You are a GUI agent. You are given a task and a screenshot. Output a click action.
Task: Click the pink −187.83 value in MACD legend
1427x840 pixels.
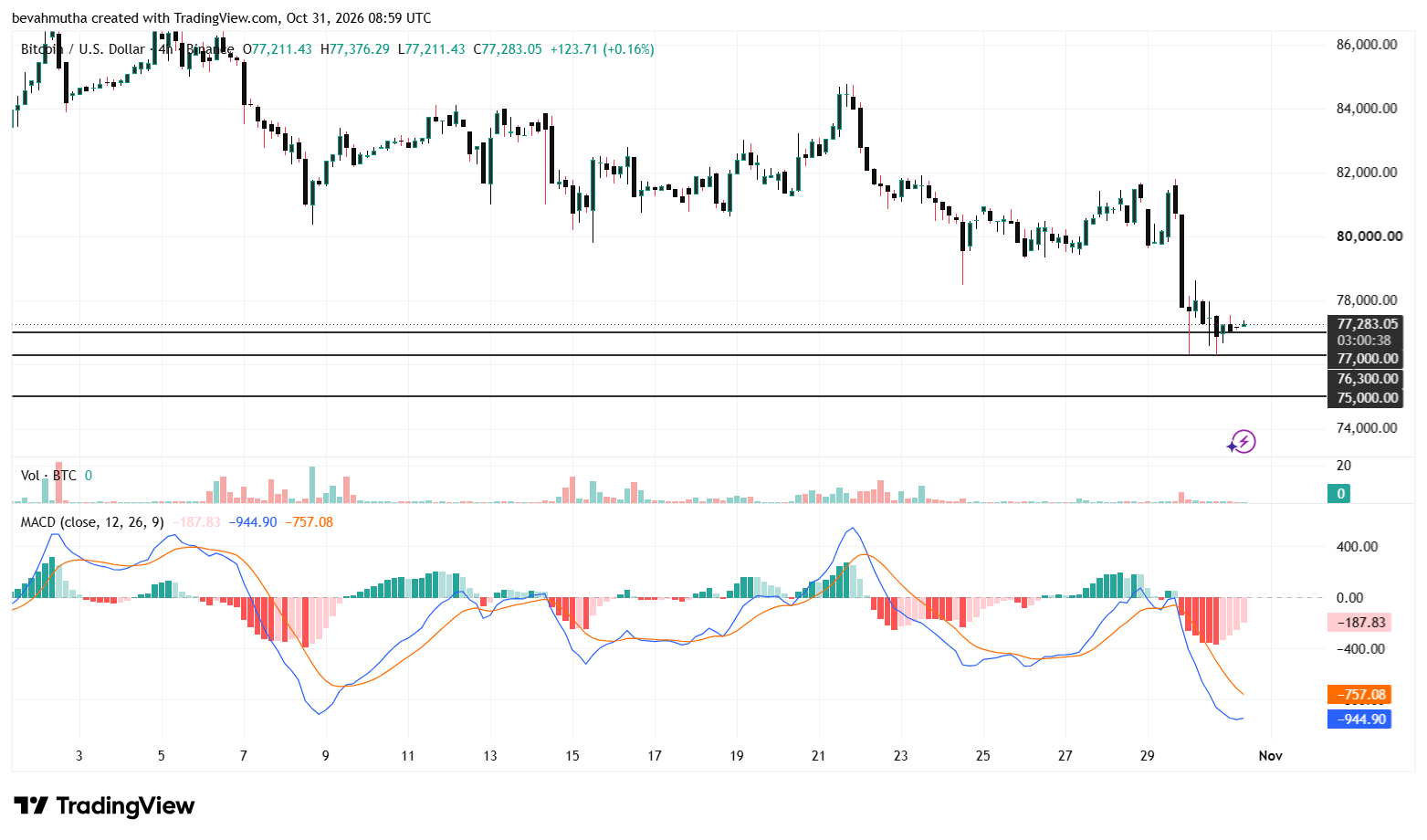coord(196,522)
